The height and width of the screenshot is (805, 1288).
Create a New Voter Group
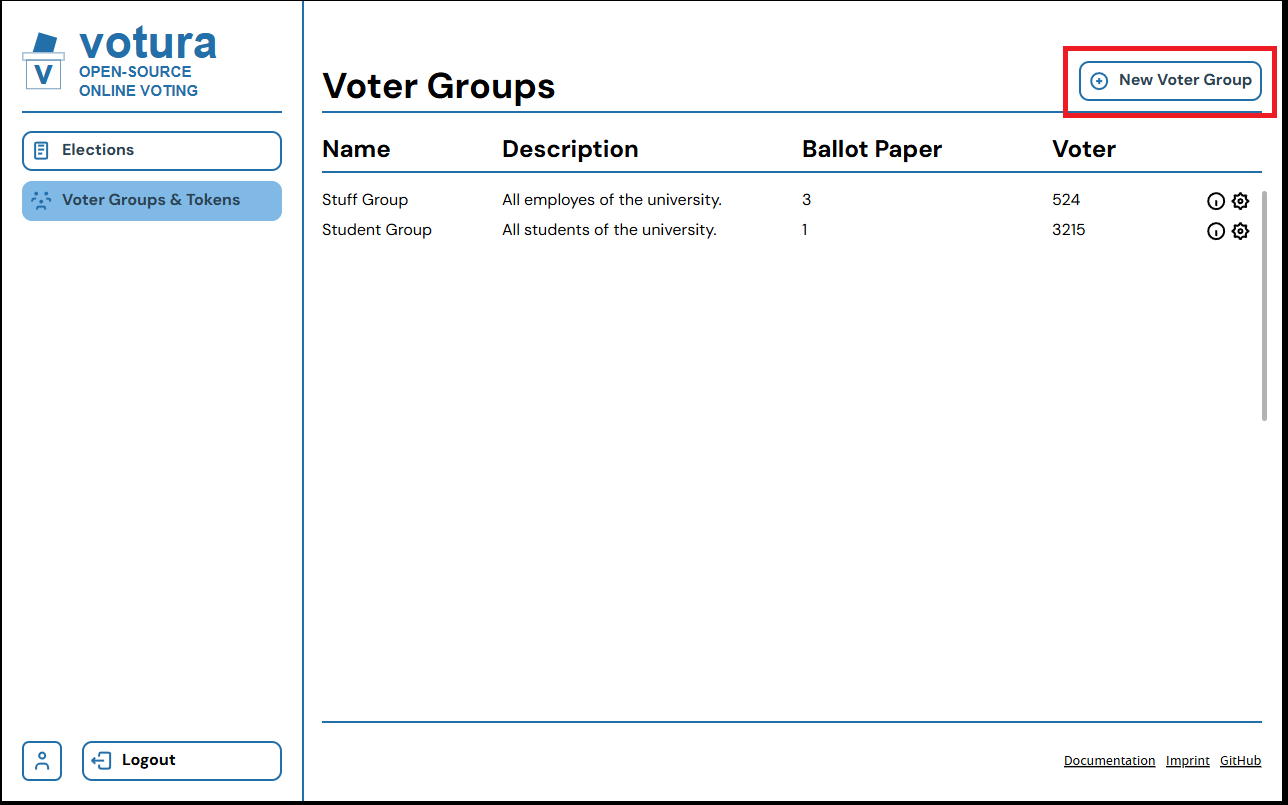coord(1170,81)
